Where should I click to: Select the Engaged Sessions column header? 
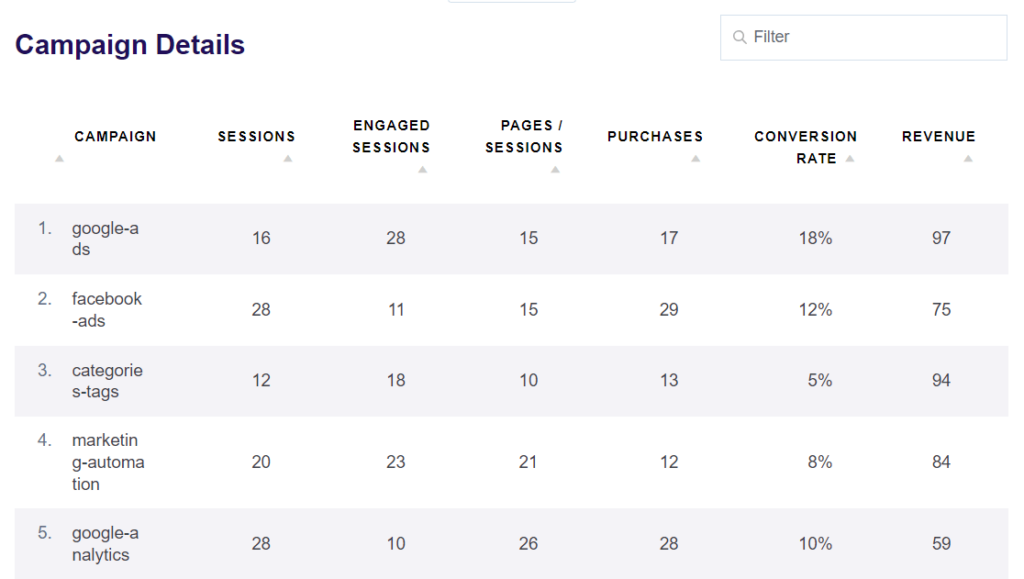[391, 137]
